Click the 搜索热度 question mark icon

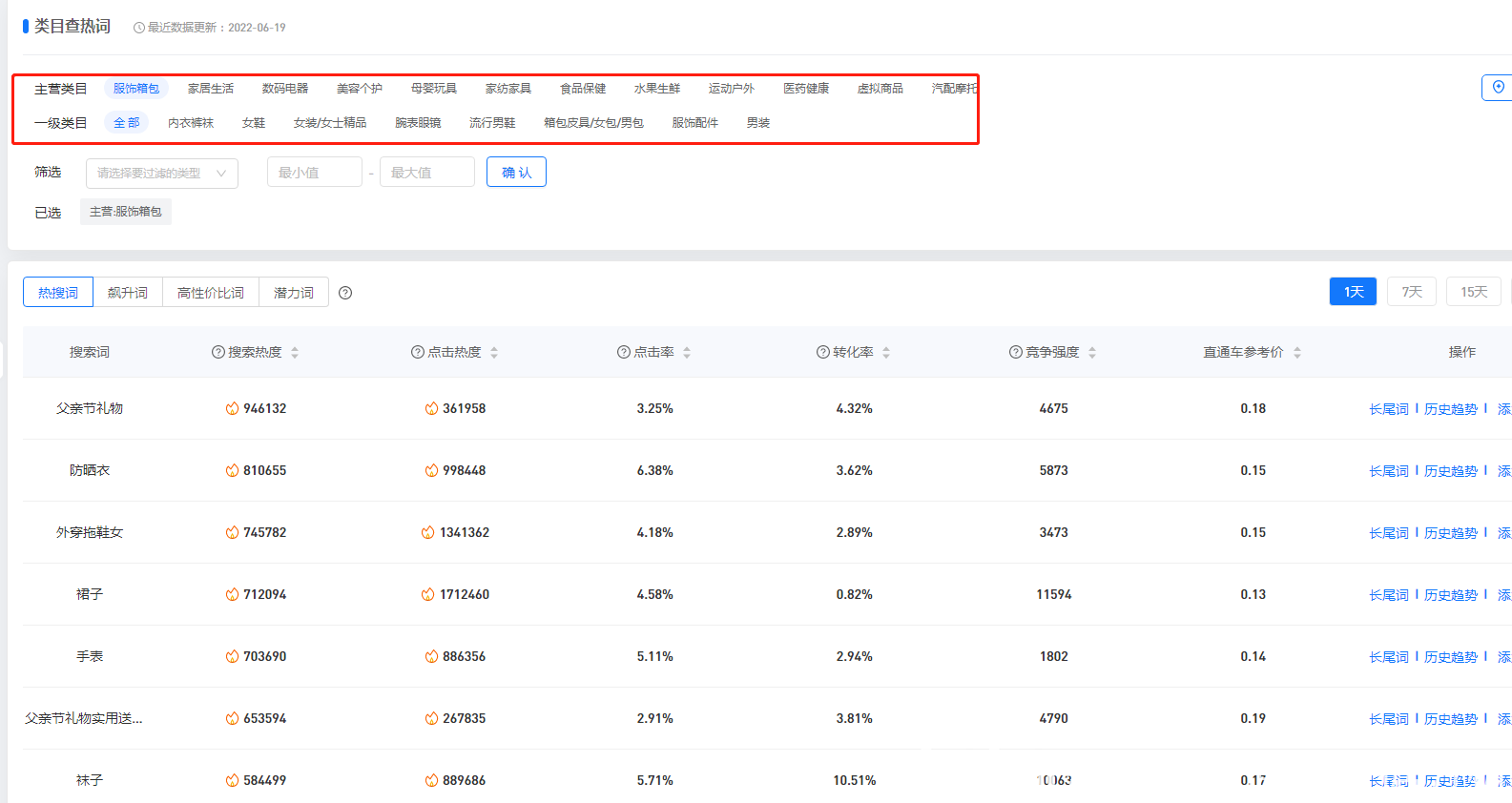[x=218, y=352]
